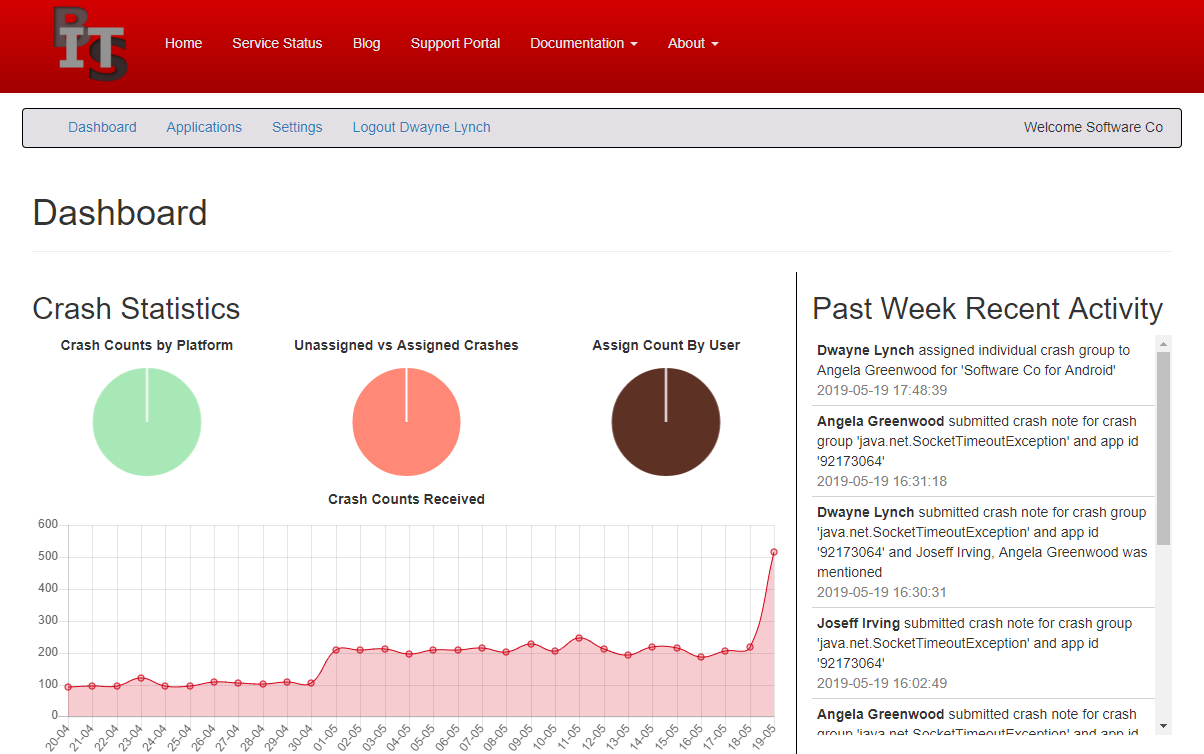Visit the Blog link
1204x754 pixels.
[x=366, y=43]
